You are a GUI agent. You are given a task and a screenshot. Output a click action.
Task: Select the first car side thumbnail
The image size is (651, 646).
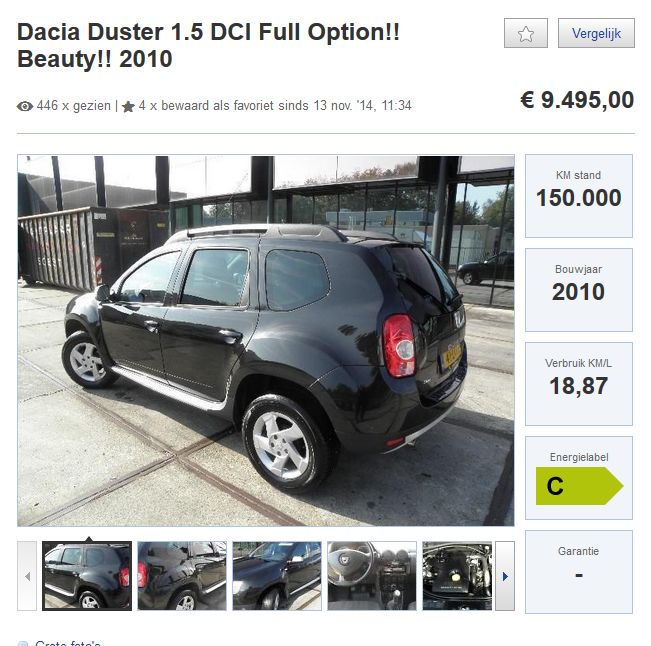tap(87, 576)
